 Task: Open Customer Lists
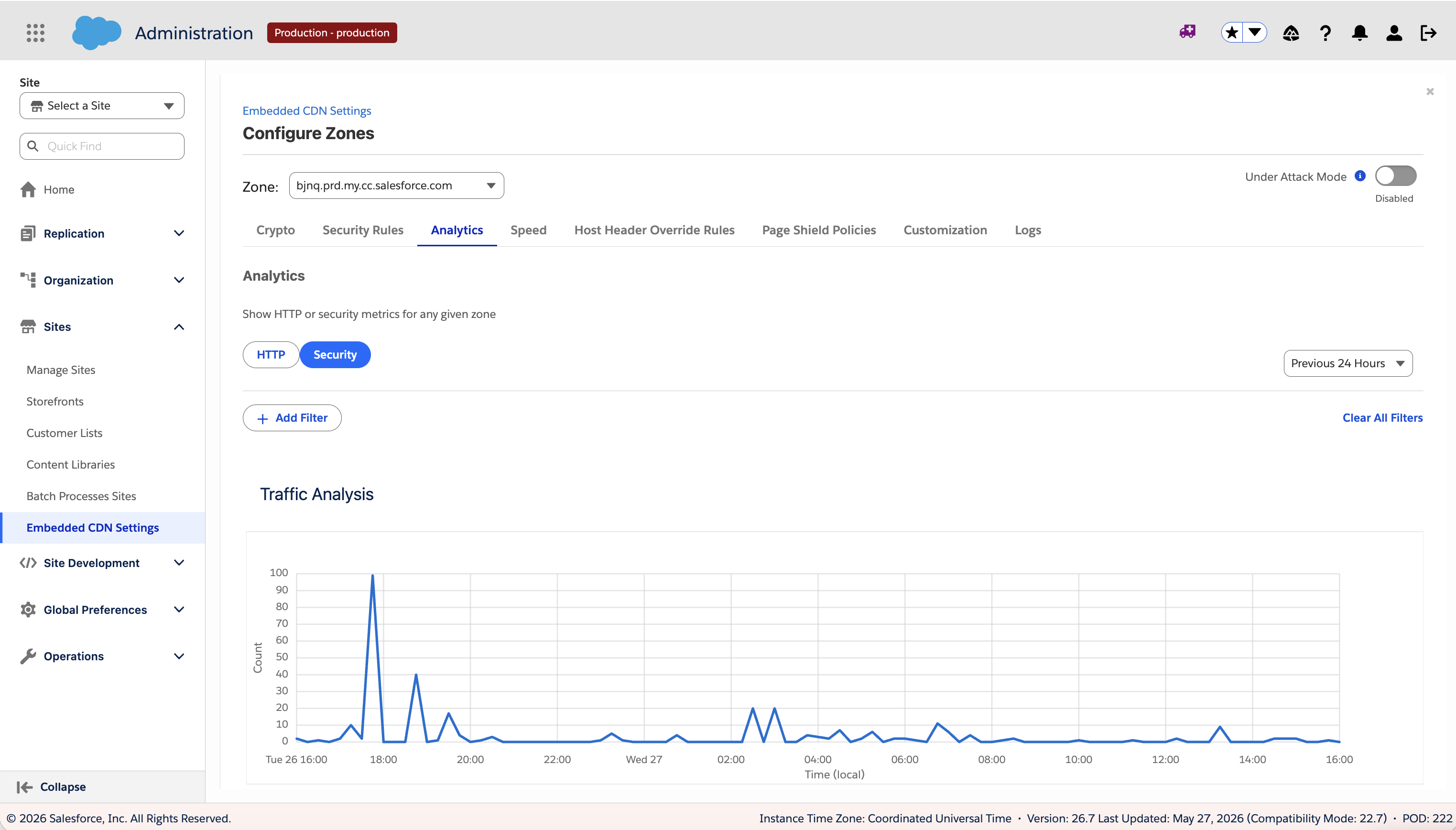(x=65, y=433)
